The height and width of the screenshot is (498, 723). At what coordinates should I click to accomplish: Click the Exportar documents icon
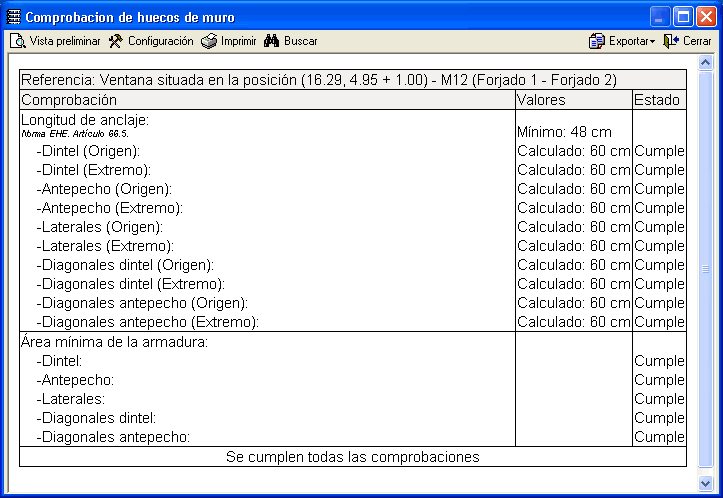pos(596,41)
